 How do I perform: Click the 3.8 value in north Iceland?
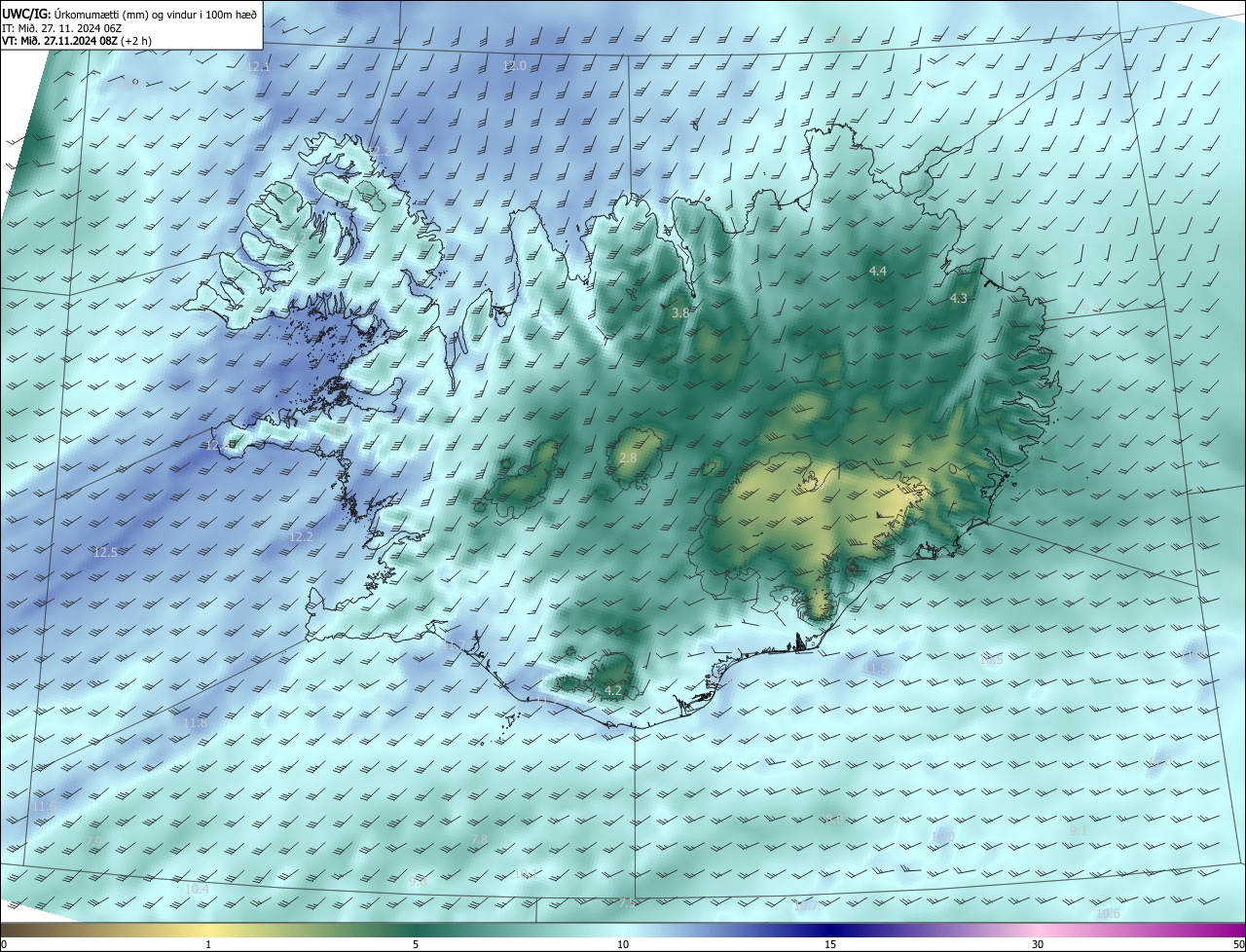[680, 312]
